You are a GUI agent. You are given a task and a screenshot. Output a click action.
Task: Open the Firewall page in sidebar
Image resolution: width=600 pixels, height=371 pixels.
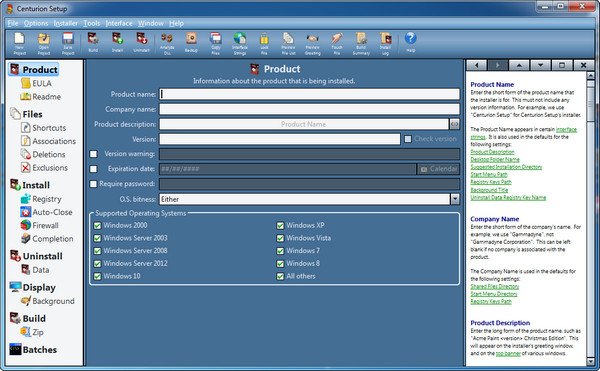[39, 225]
